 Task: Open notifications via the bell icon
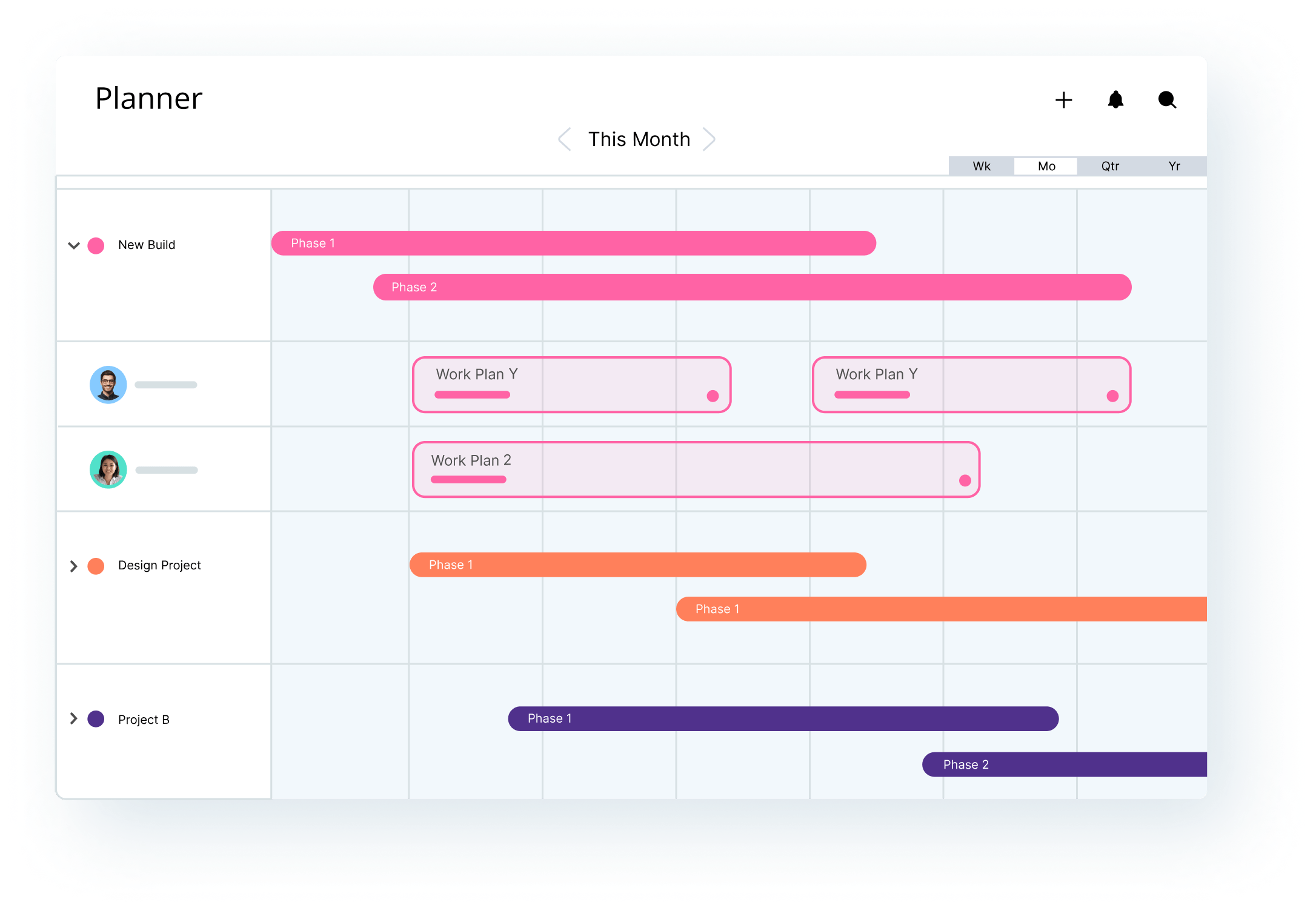[1115, 99]
